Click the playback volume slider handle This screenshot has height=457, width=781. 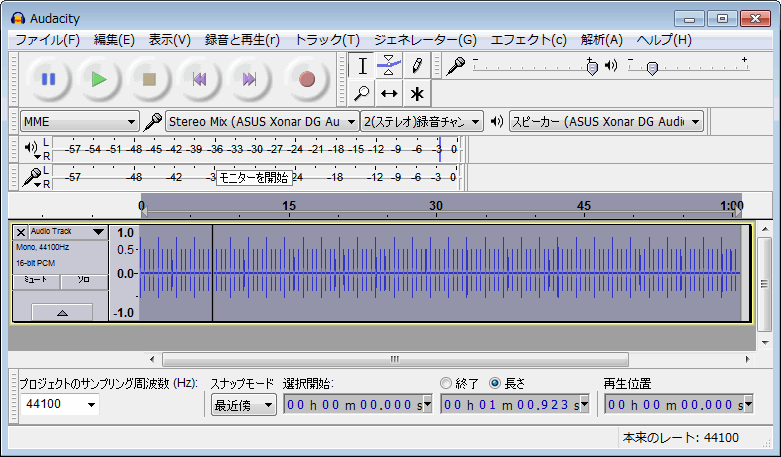tap(652, 67)
